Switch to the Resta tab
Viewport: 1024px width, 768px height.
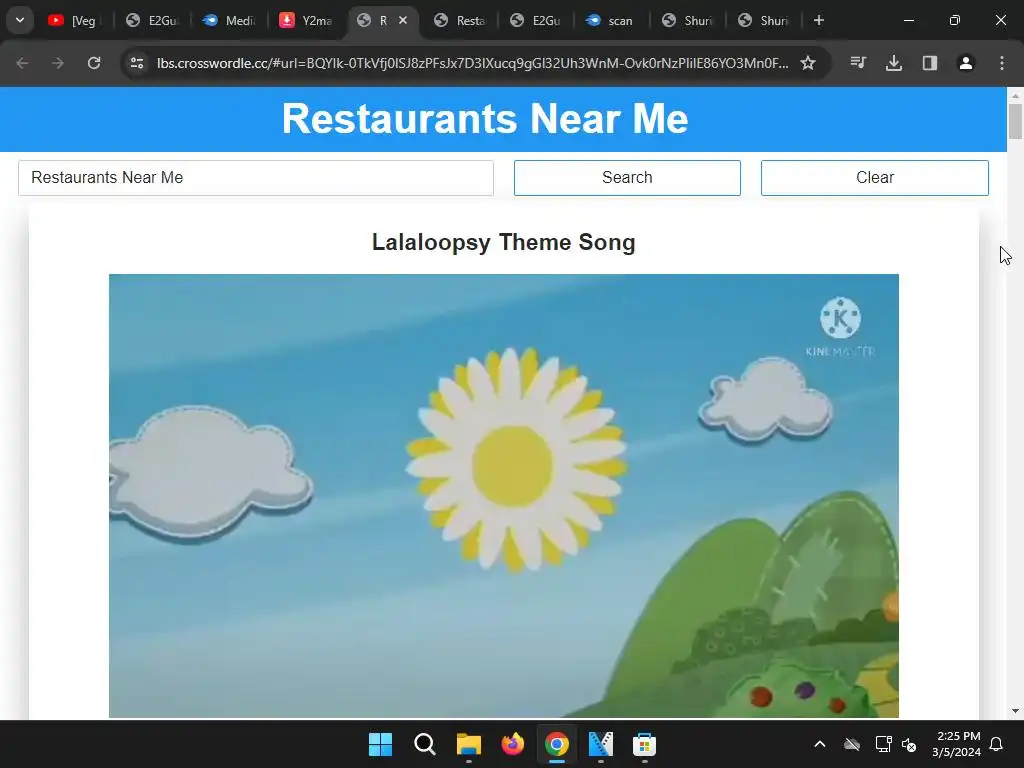coord(460,20)
